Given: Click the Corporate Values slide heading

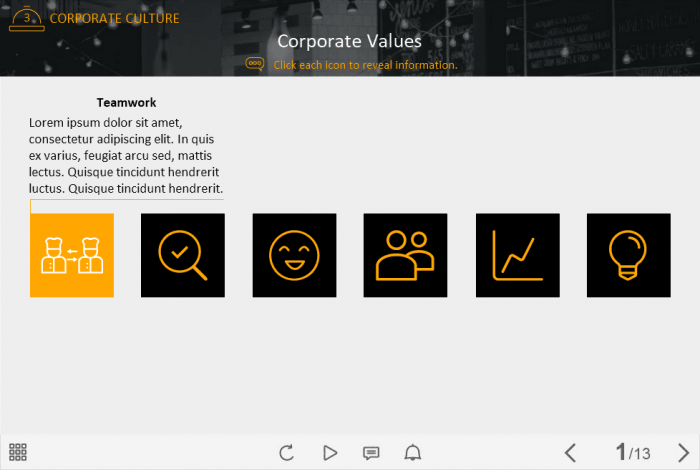Looking at the screenshot, I should tap(349, 41).
